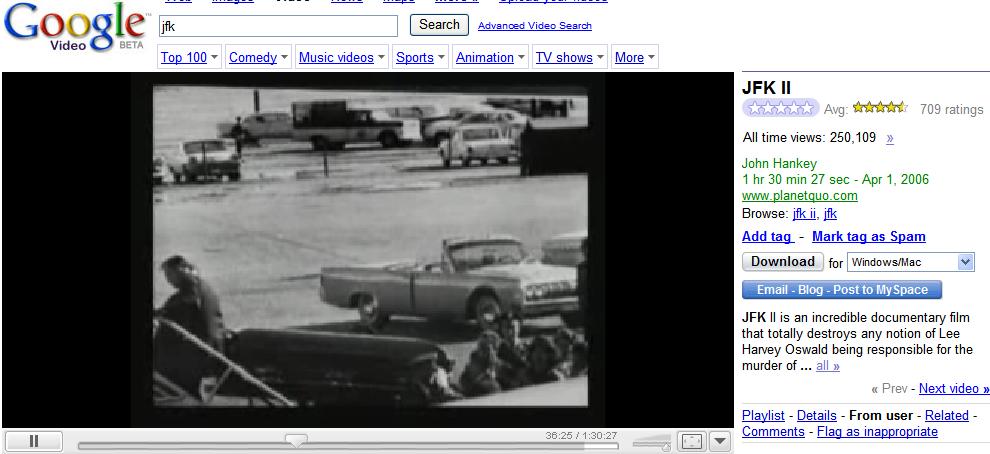Screen dimensions: 990x454
Task: Open the TV shows category
Action: click(564, 57)
